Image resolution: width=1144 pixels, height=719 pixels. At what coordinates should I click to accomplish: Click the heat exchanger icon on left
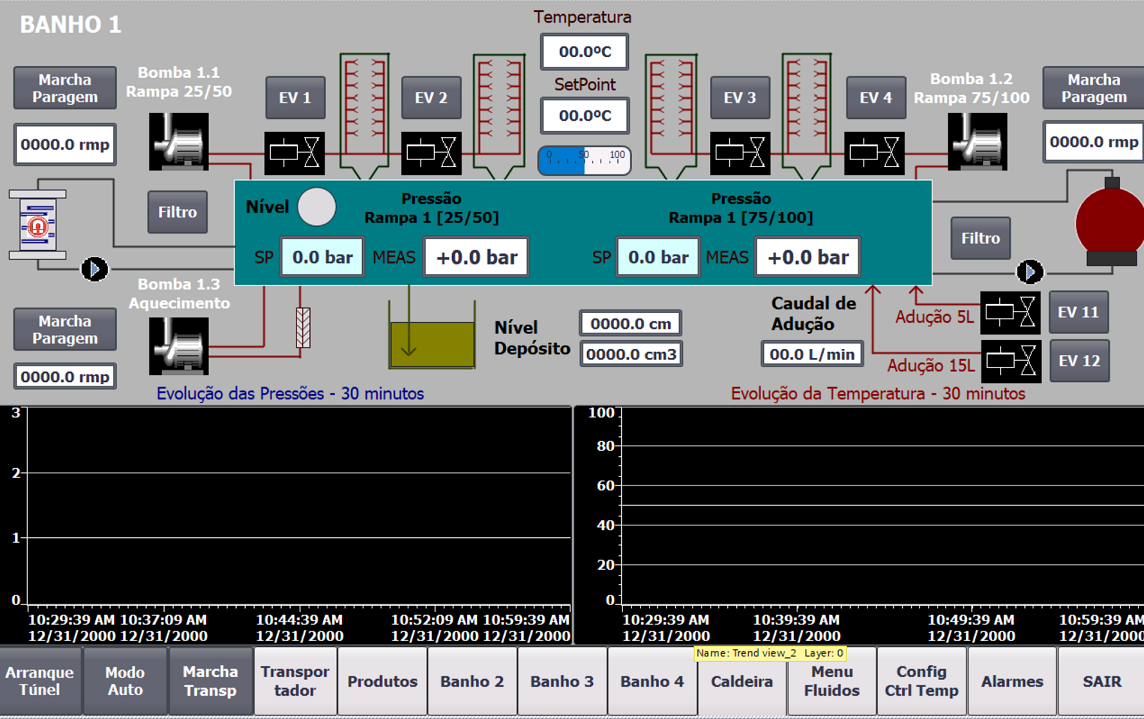pyautogui.click(x=37, y=225)
